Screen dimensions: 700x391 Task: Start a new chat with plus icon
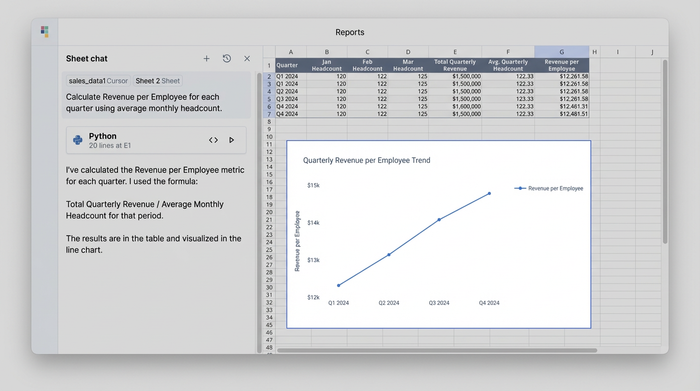click(x=206, y=58)
